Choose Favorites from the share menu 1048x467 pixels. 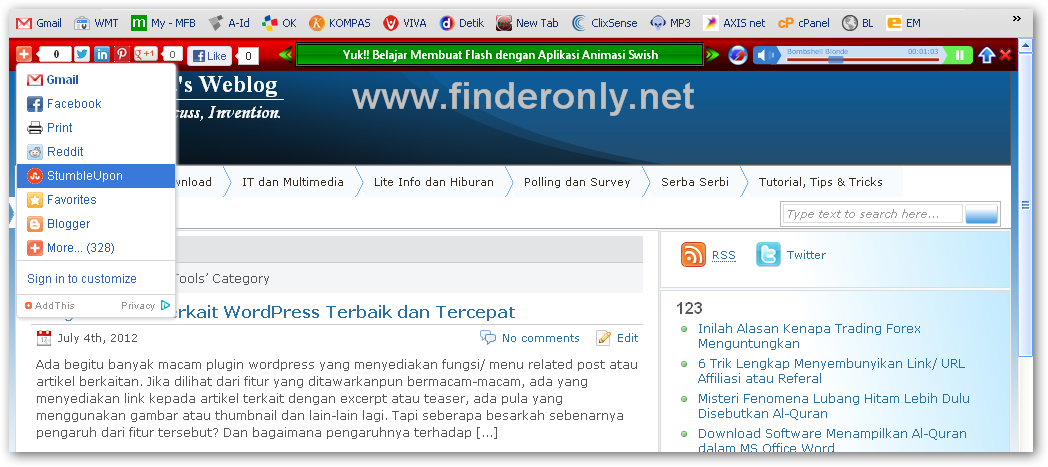(x=96, y=200)
